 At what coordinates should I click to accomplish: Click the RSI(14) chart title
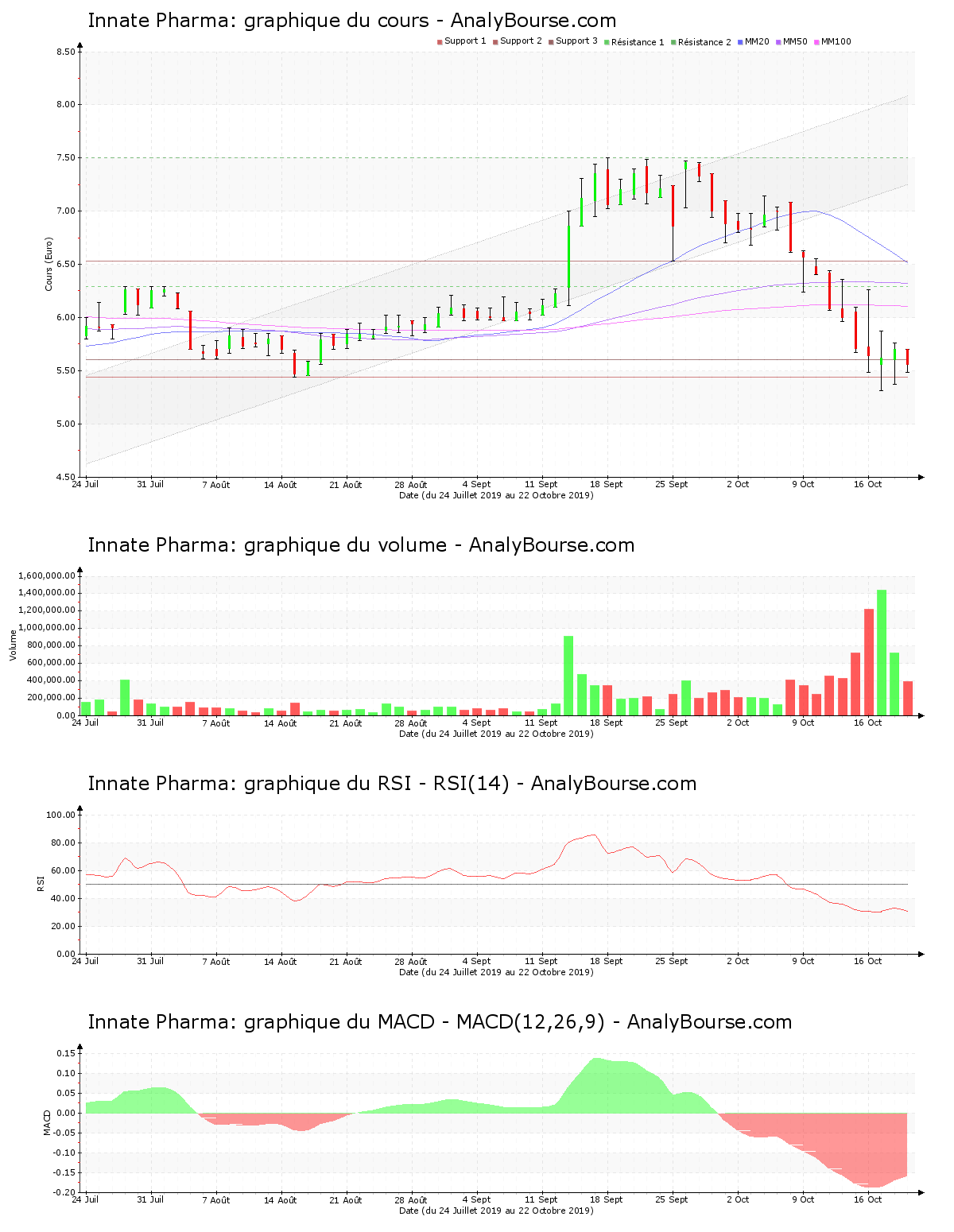(x=392, y=784)
